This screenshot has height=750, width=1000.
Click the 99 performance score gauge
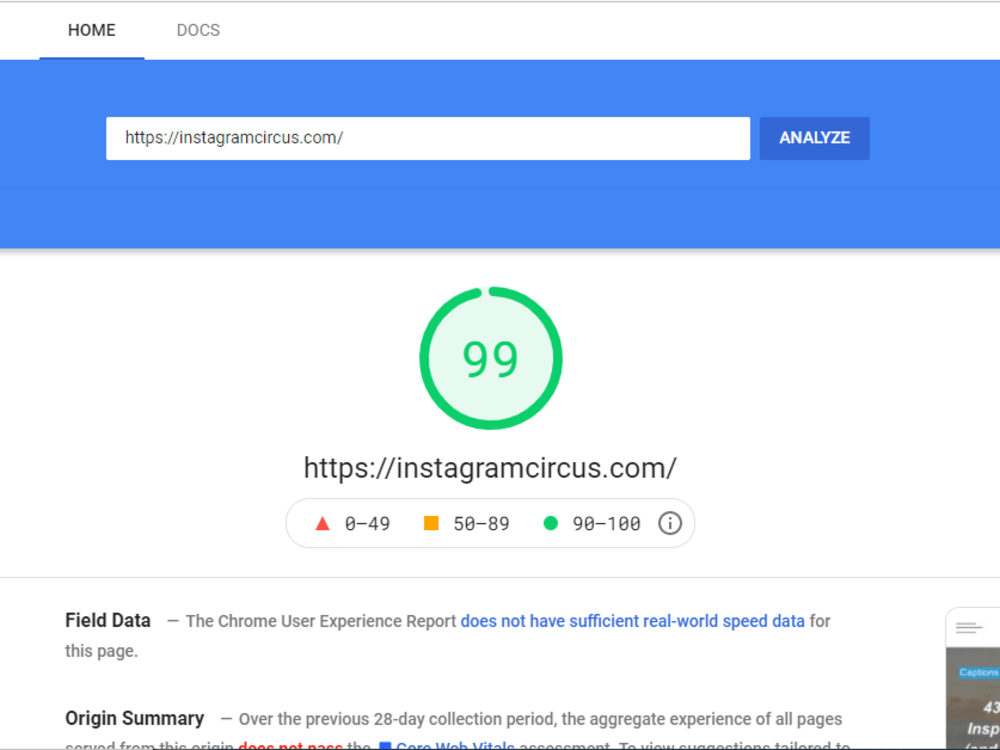[490, 358]
